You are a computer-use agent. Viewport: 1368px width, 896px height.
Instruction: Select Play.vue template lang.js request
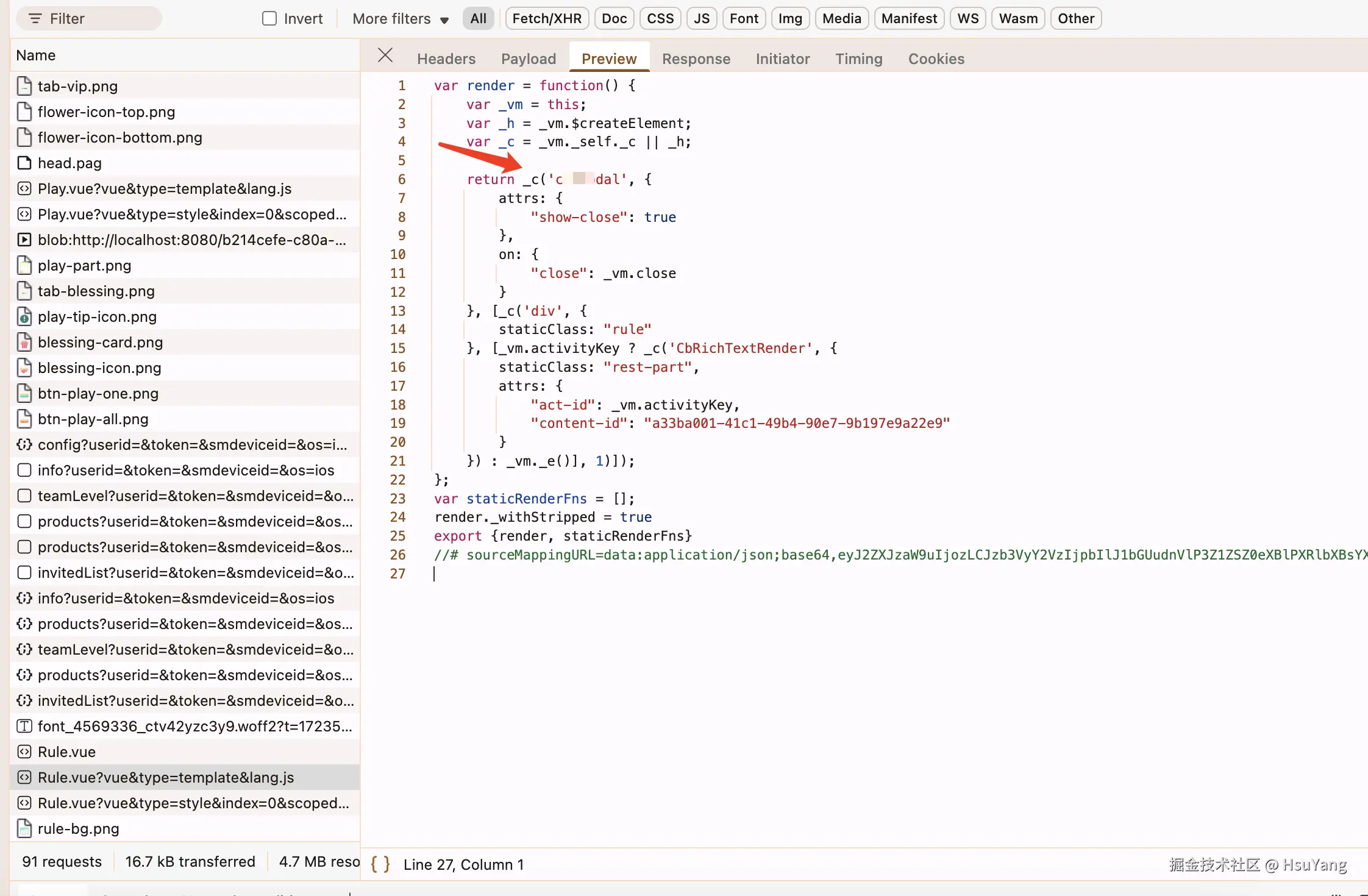tap(165, 188)
